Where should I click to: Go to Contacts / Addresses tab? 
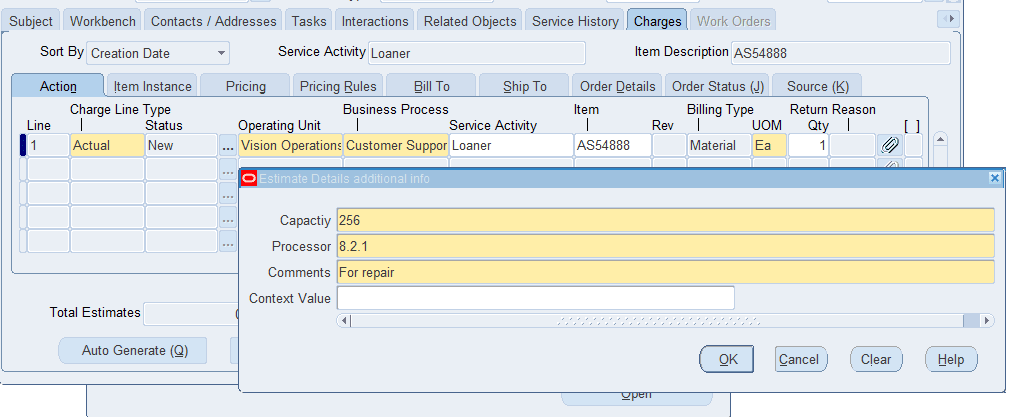click(x=214, y=21)
